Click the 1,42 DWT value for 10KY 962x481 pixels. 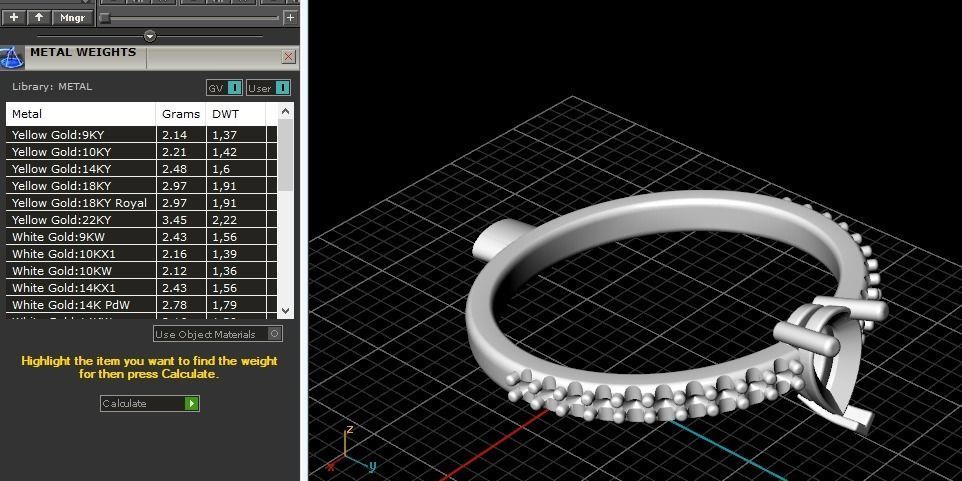click(225, 152)
